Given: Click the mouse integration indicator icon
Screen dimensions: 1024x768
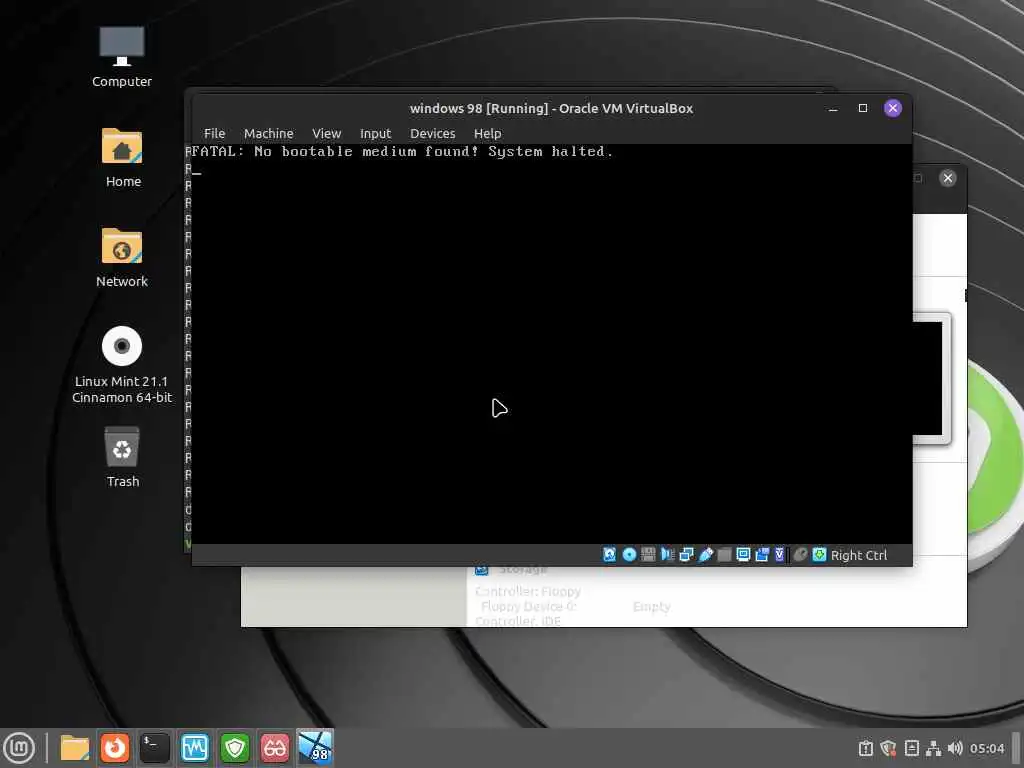Looking at the screenshot, I should tap(800, 554).
